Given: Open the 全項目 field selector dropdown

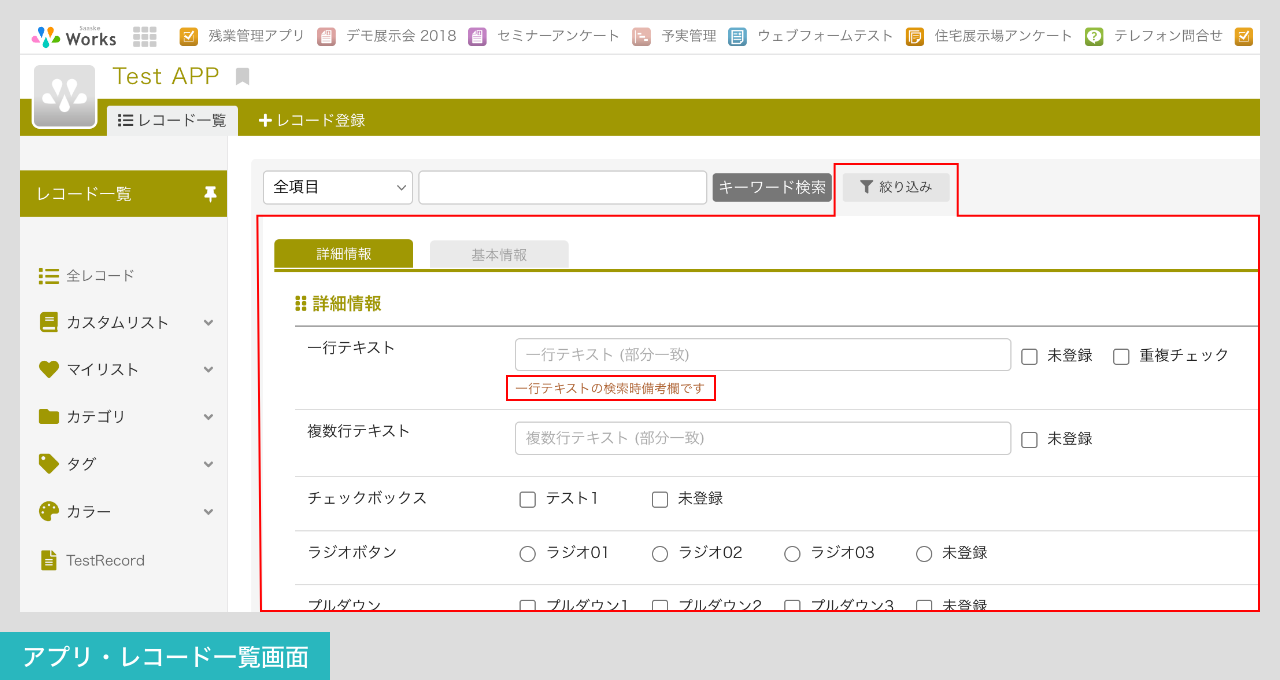Looking at the screenshot, I should click(337, 186).
